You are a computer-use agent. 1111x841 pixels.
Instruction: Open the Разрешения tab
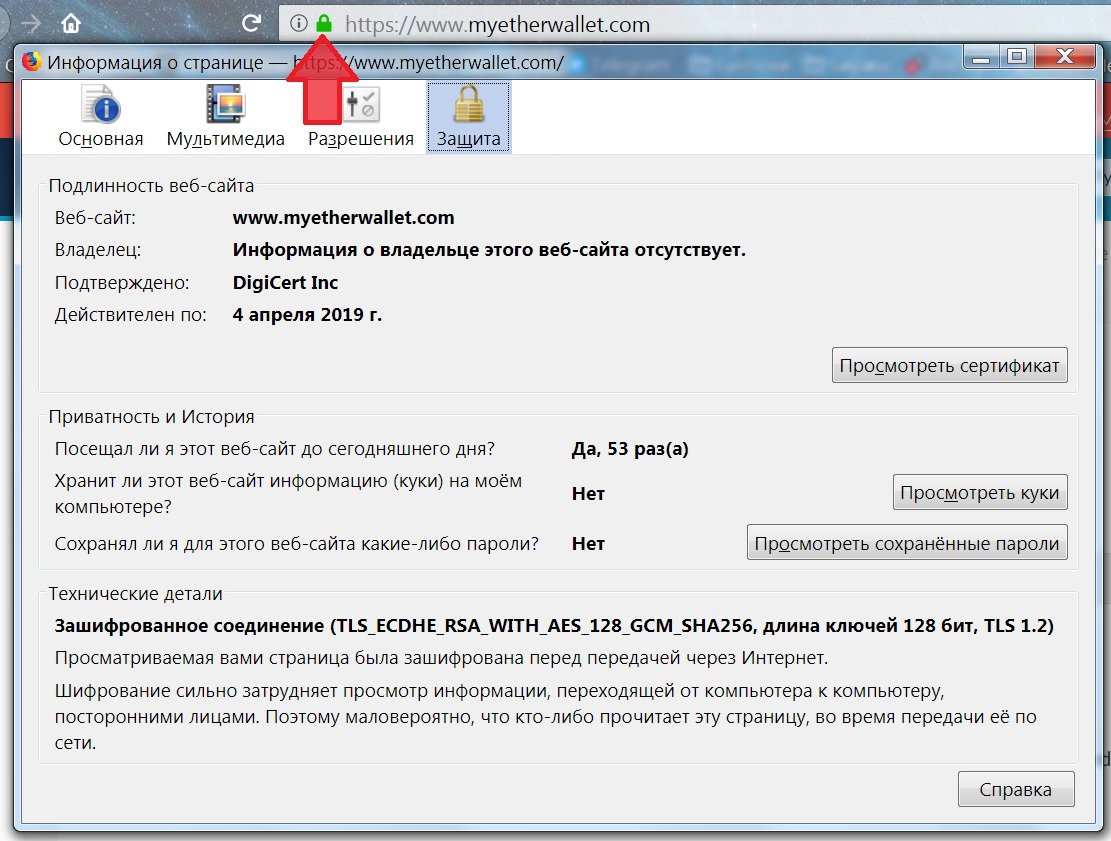(x=361, y=117)
